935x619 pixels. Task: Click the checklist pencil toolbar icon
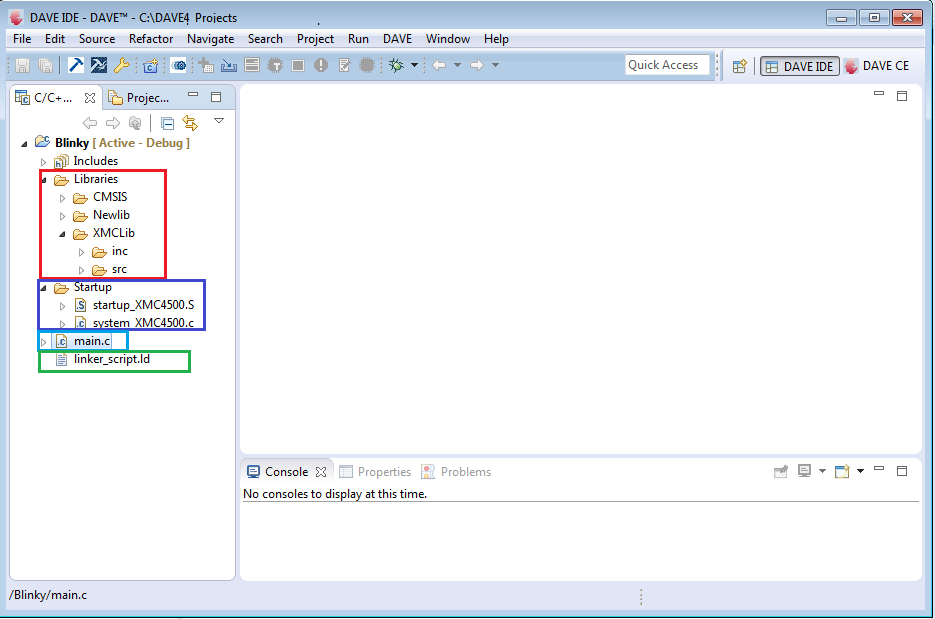click(344, 65)
